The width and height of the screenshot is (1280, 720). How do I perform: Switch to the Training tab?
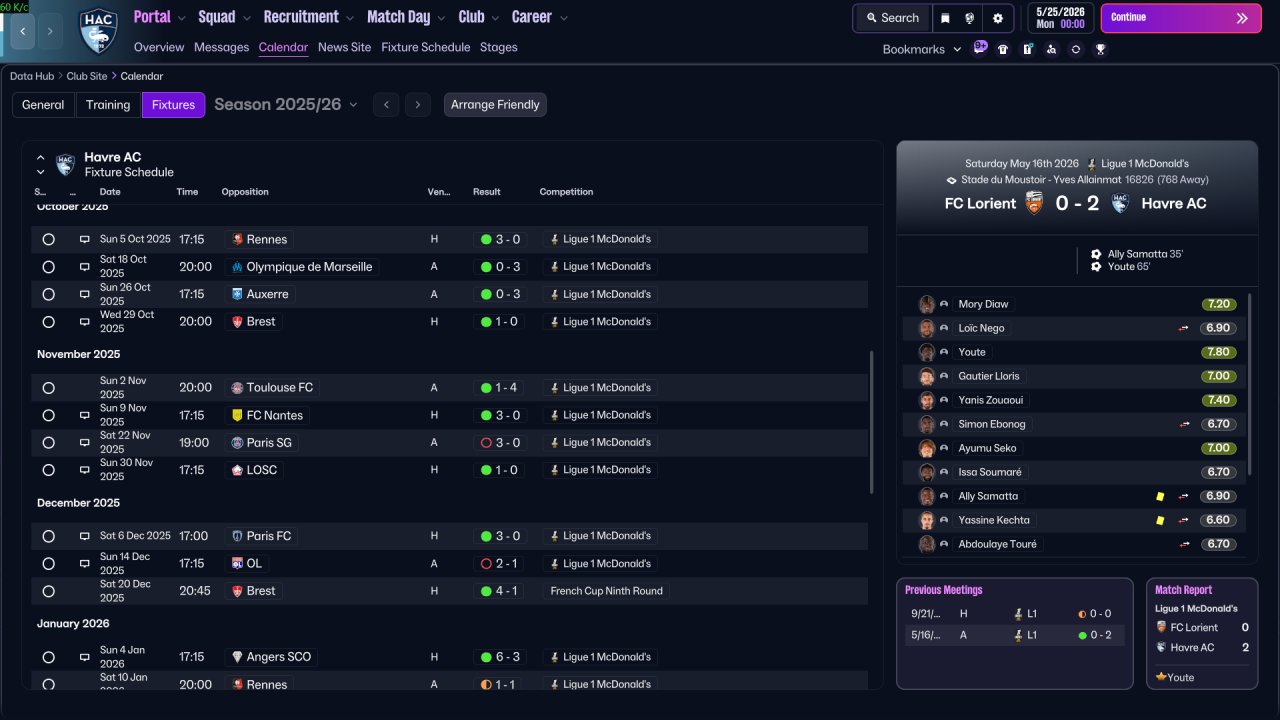coord(108,105)
